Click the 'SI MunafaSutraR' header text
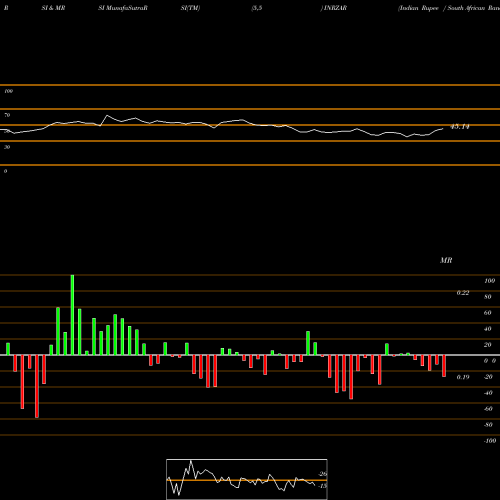Viewport: 500px width, 500px height. (x=123, y=8)
